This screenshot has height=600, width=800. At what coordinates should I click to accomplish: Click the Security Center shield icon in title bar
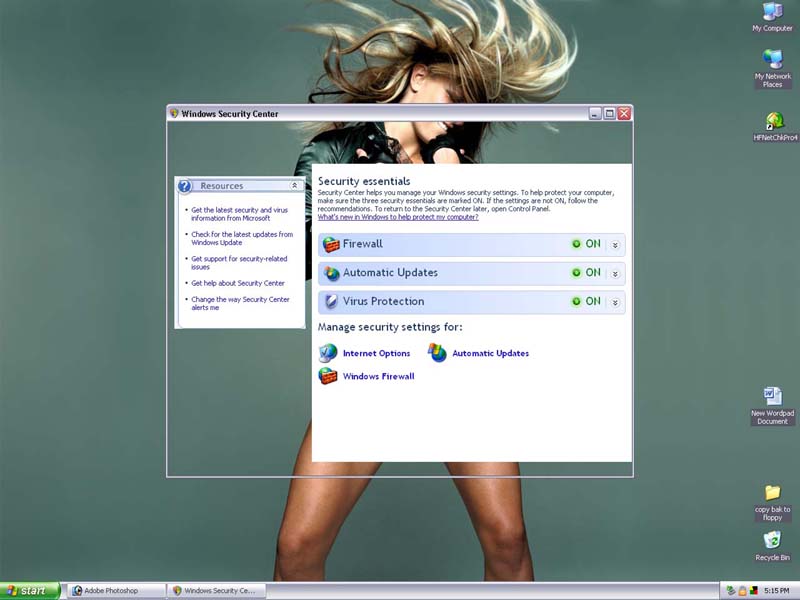(x=174, y=113)
